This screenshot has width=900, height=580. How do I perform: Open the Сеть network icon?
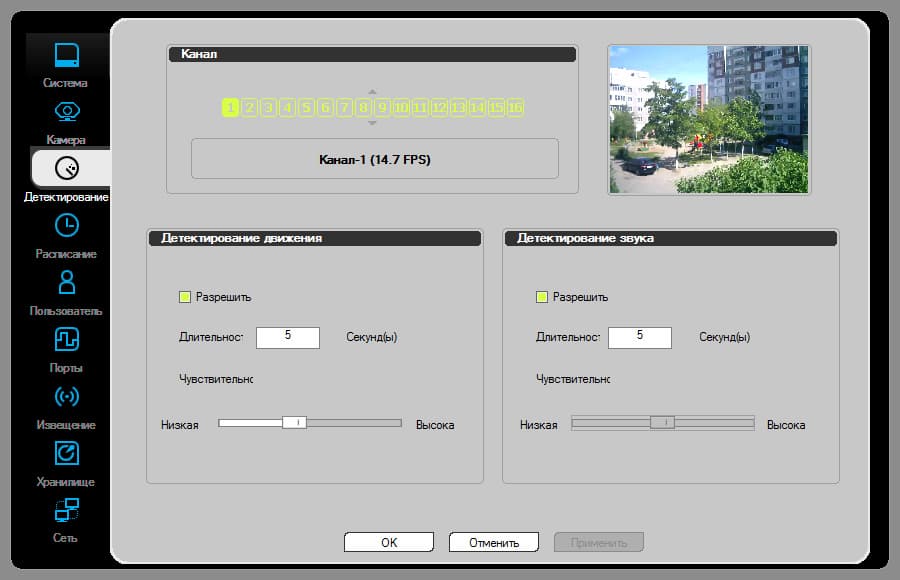point(67,509)
